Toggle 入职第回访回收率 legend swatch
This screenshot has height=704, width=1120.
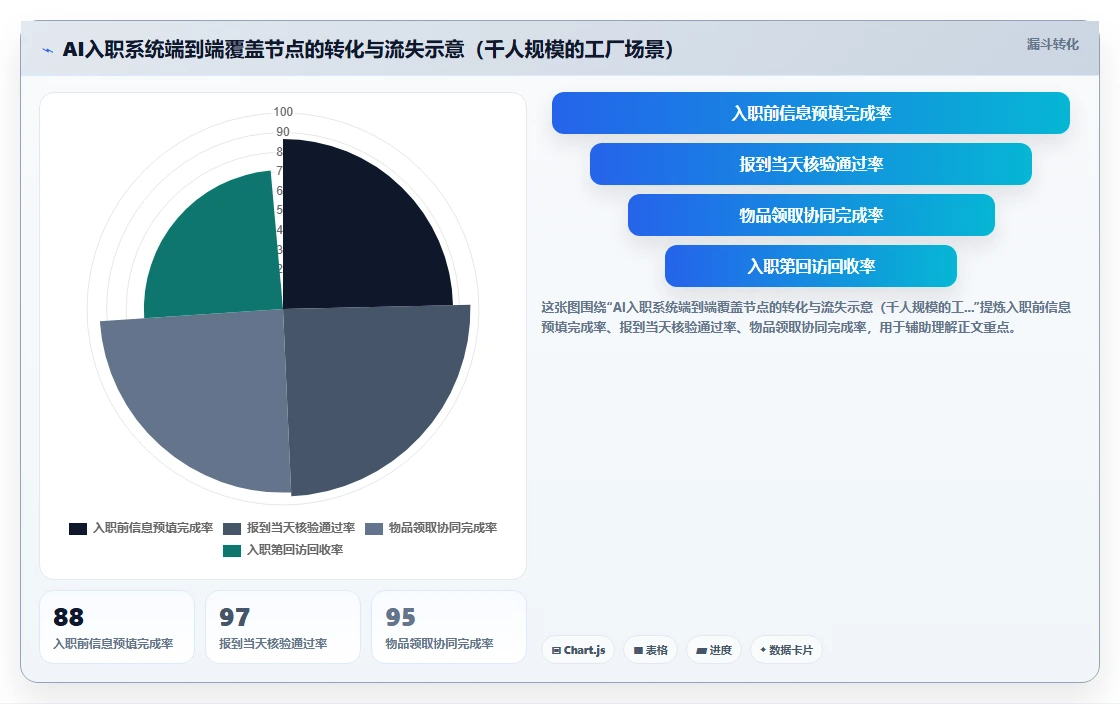tap(232, 550)
